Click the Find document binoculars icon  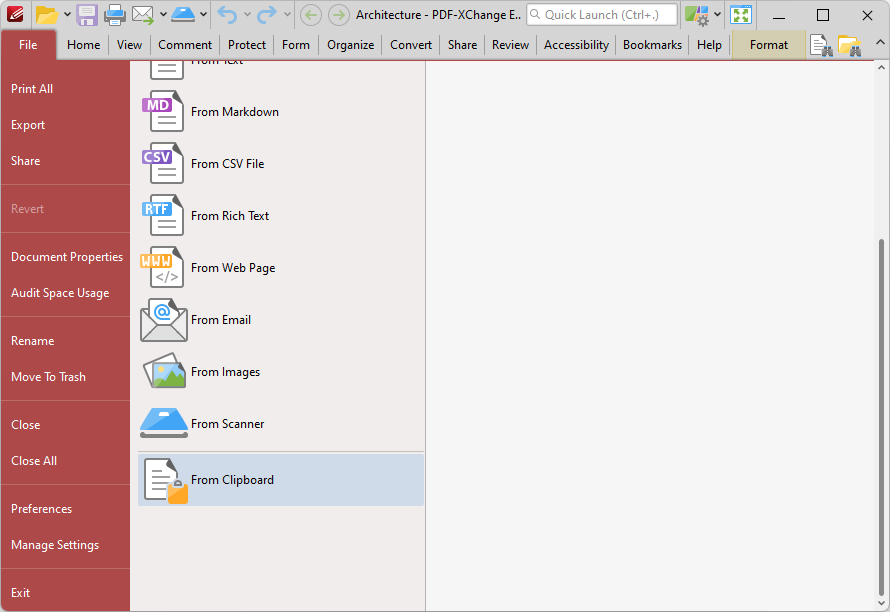821,46
